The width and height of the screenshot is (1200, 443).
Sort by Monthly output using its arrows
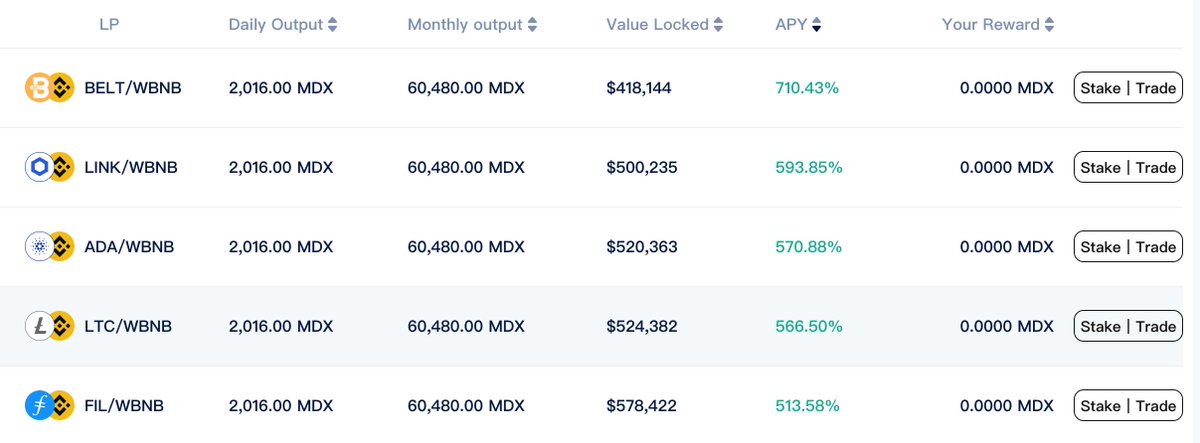click(x=532, y=24)
